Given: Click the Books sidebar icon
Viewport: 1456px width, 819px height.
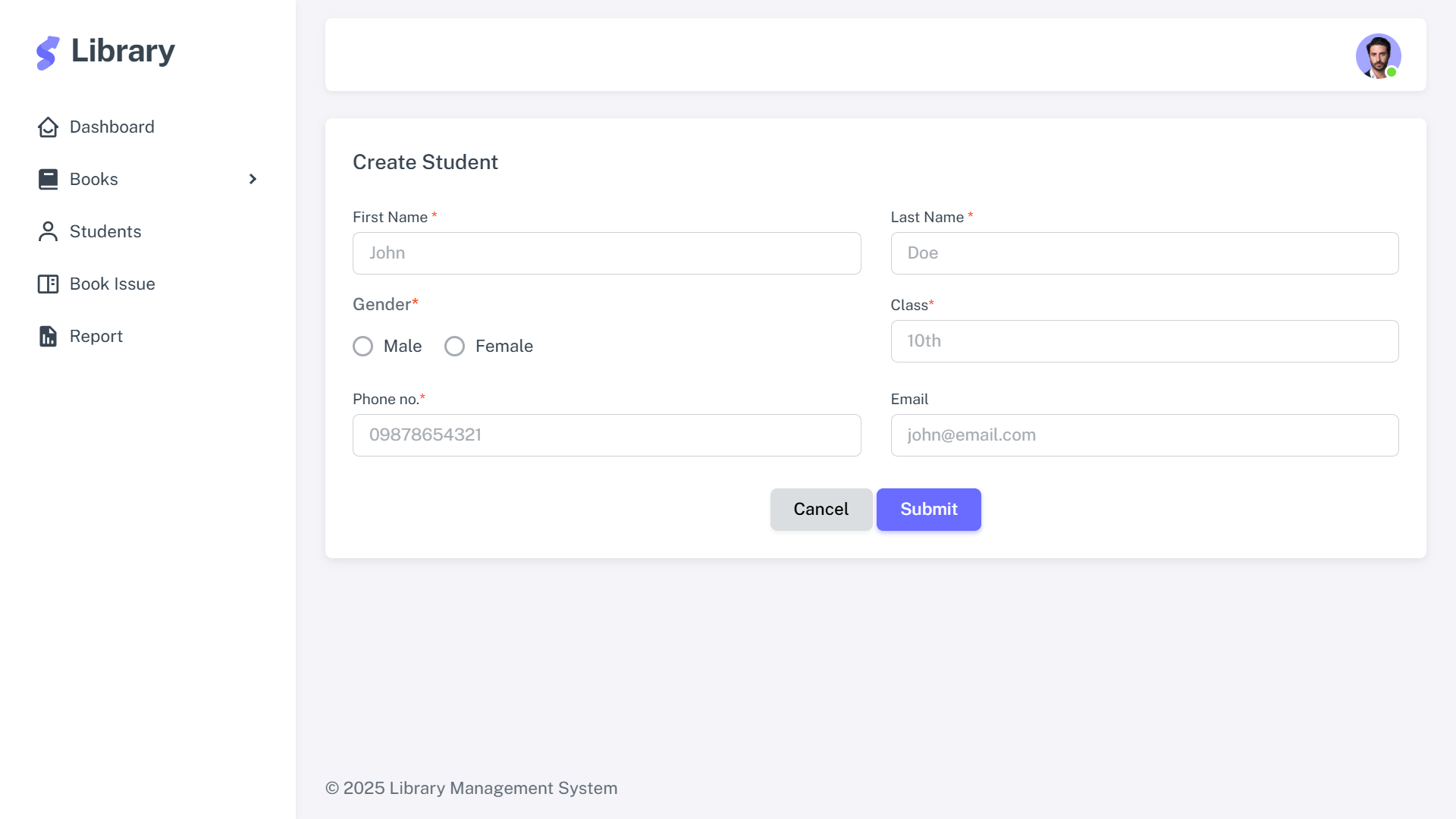Looking at the screenshot, I should (48, 180).
